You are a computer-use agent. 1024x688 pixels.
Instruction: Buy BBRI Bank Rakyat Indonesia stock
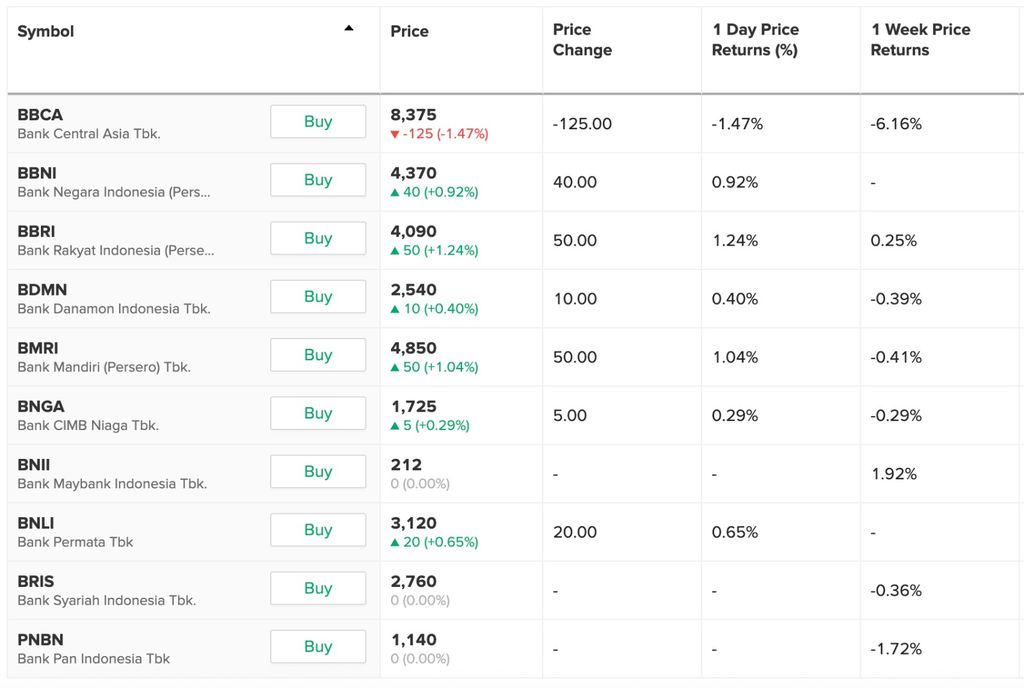tap(318, 238)
